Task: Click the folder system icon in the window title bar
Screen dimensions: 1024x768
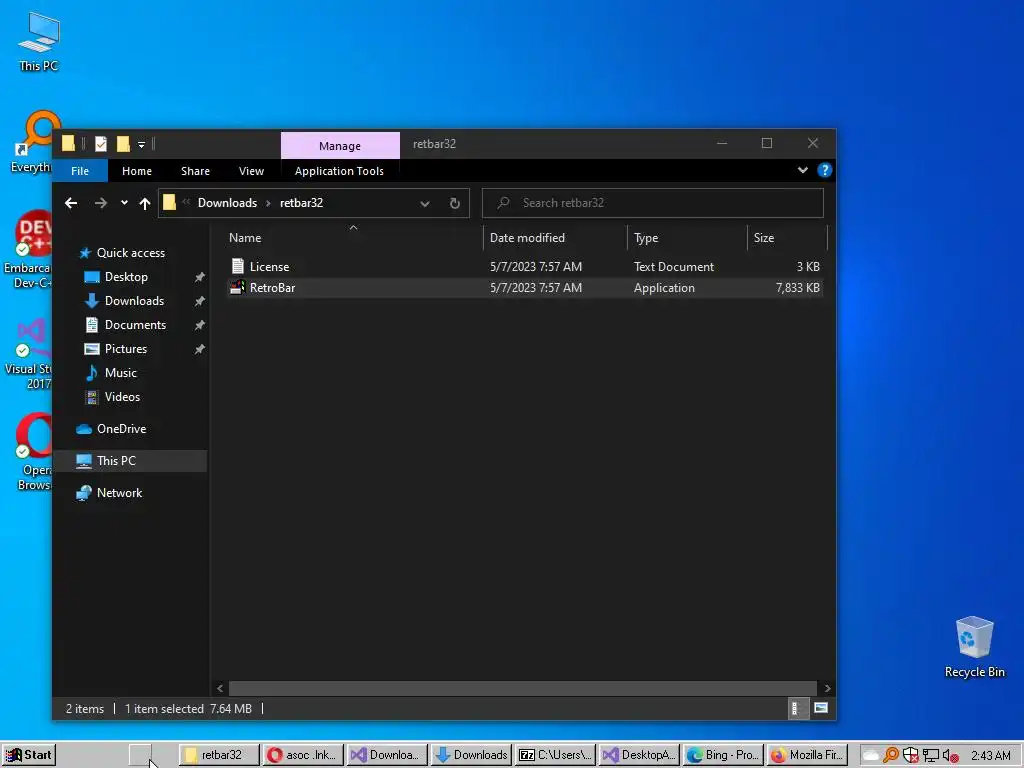Action: pos(68,144)
